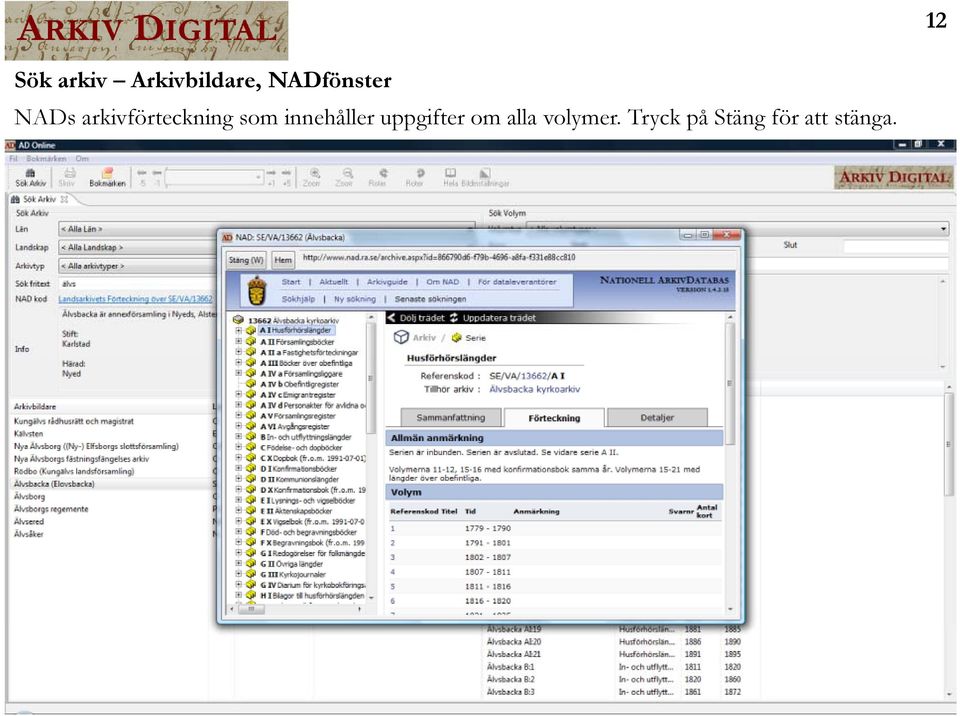Open the Om NAD link

pyautogui.click(x=443, y=282)
